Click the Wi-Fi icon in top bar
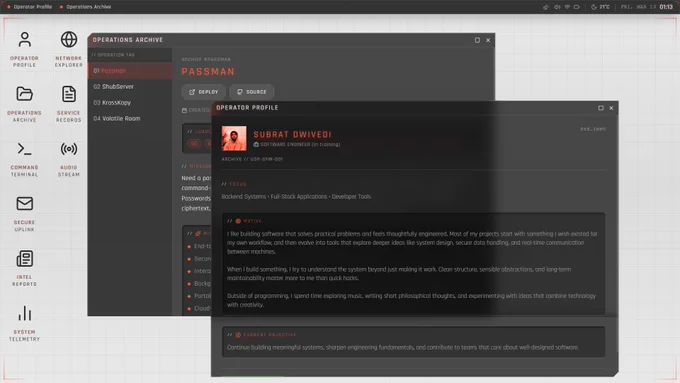This screenshot has width=680, height=383. [567, 7]
